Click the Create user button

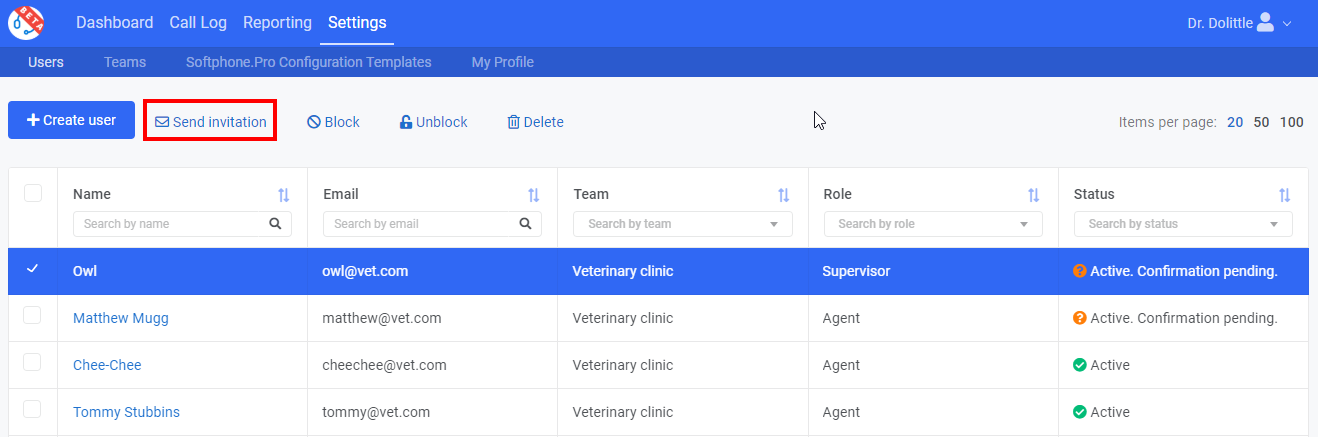[71, 120]
